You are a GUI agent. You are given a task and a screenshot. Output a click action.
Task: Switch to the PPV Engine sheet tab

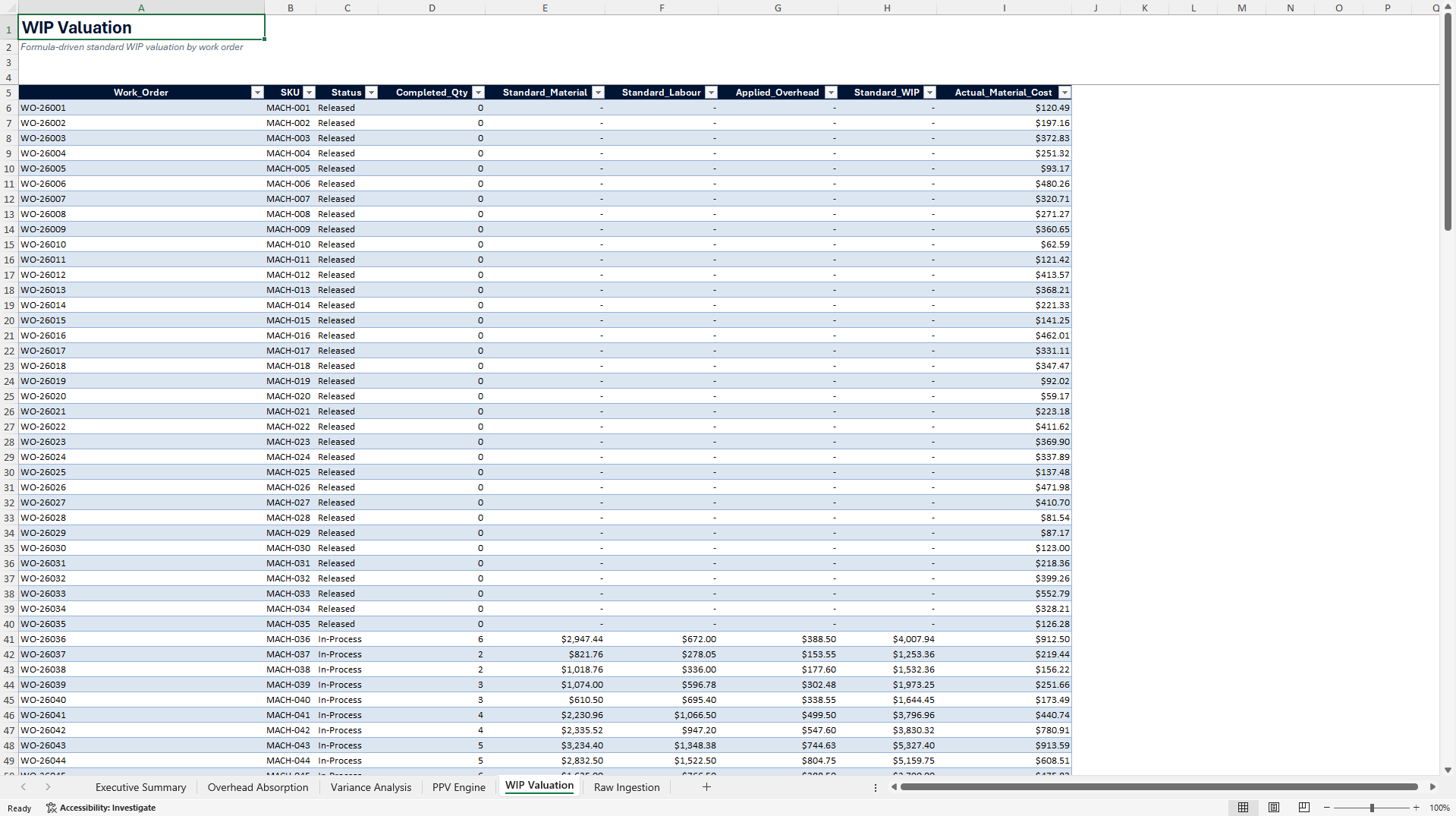[459, 787]
